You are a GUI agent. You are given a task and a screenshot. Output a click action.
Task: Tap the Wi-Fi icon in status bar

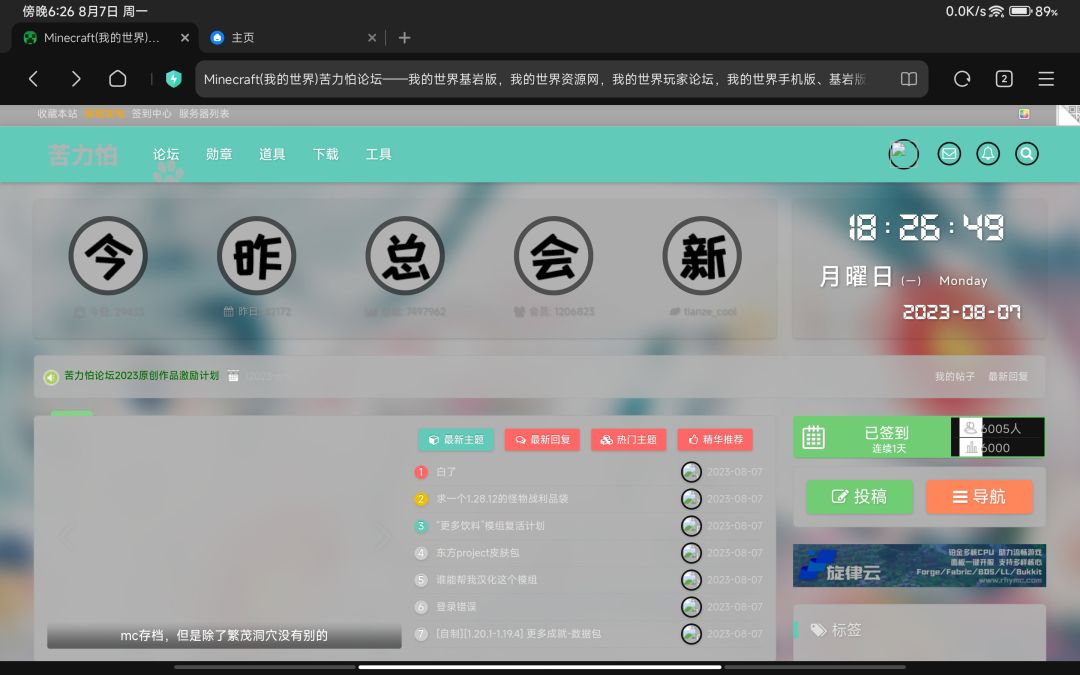(x=996, y=11)
